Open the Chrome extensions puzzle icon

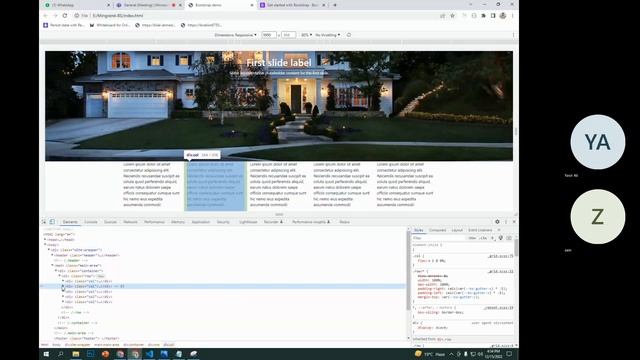484,16
